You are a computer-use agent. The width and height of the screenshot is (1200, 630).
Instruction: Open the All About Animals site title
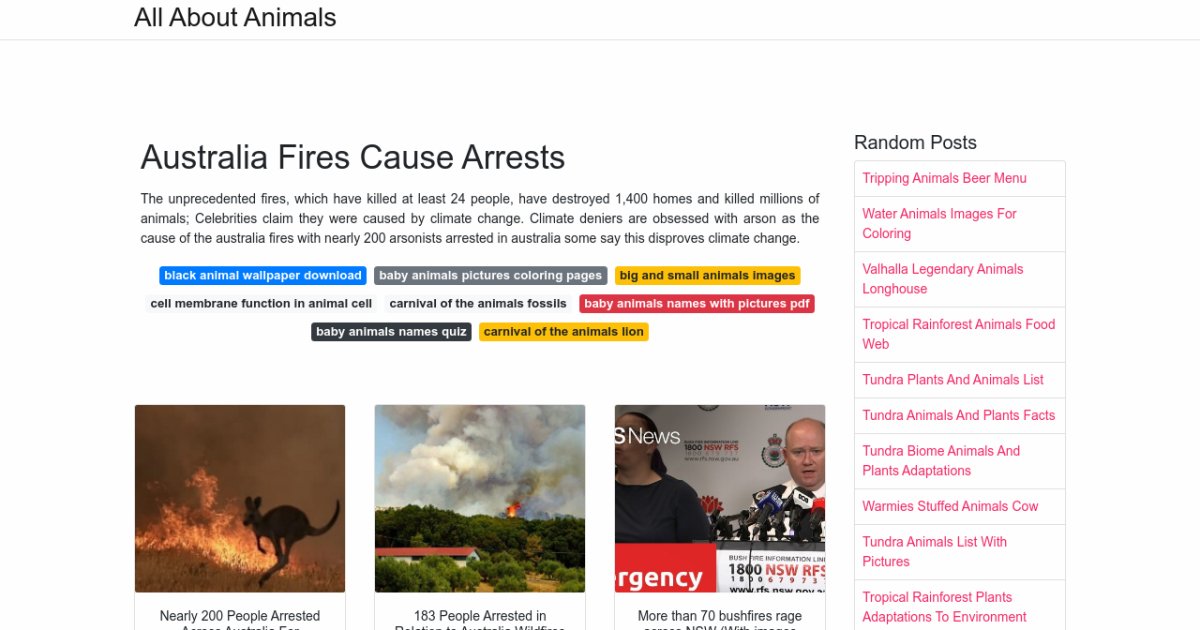point(235,18)
